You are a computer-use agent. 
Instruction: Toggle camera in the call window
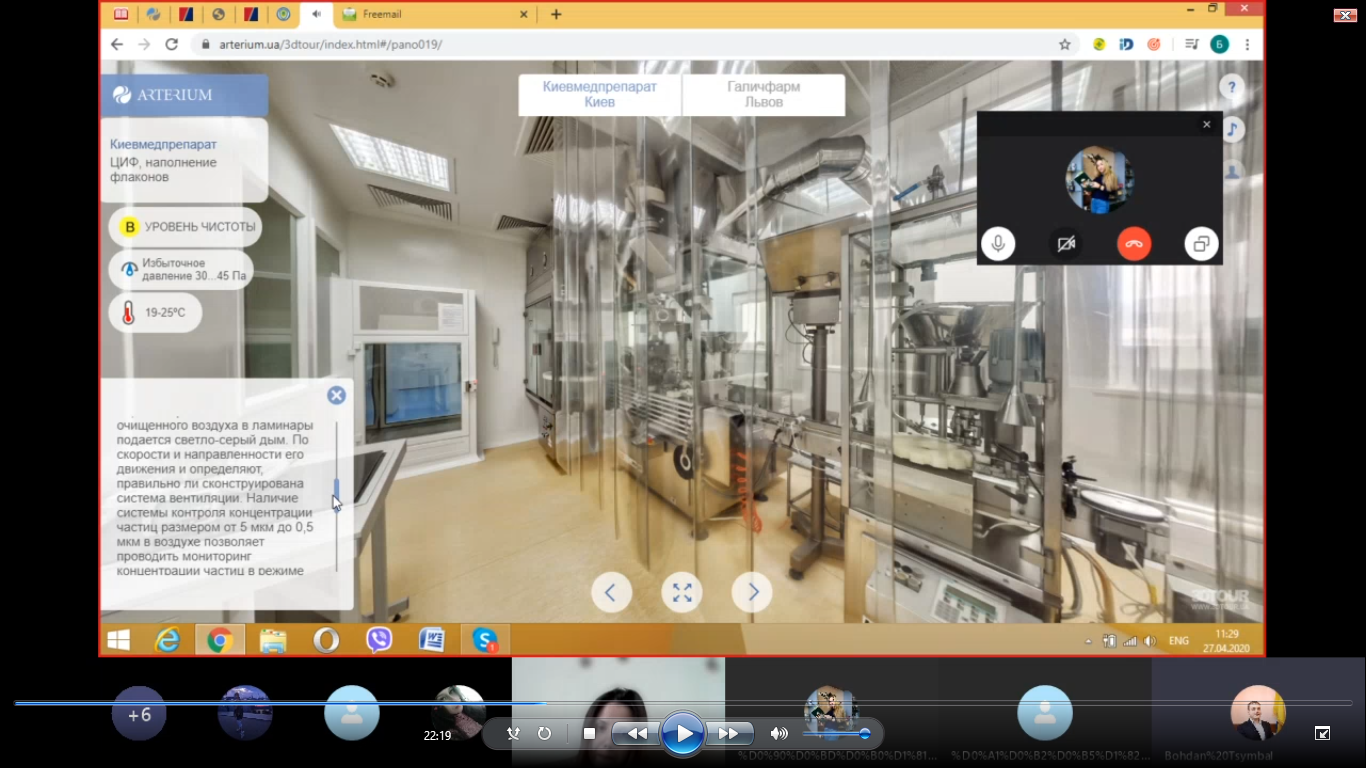point(1066,243)
